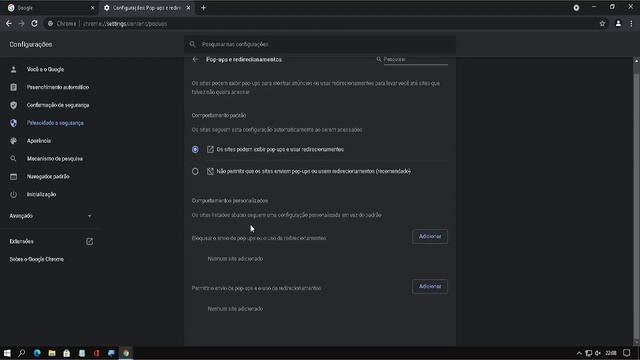
Task: Open Windows taskbar search
Action: (22, 353)
